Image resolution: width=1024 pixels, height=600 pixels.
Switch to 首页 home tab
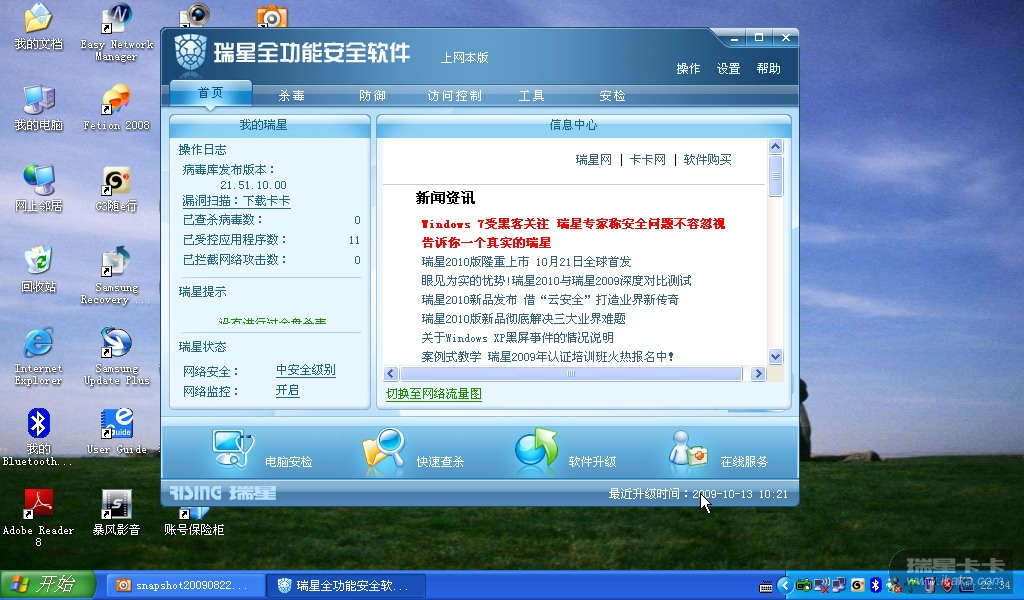[x=210, y=93]
